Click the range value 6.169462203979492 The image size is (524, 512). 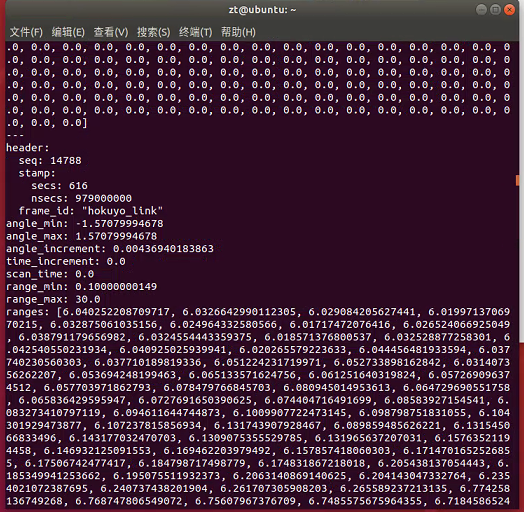pyautogui.click(x=217, y=451)
